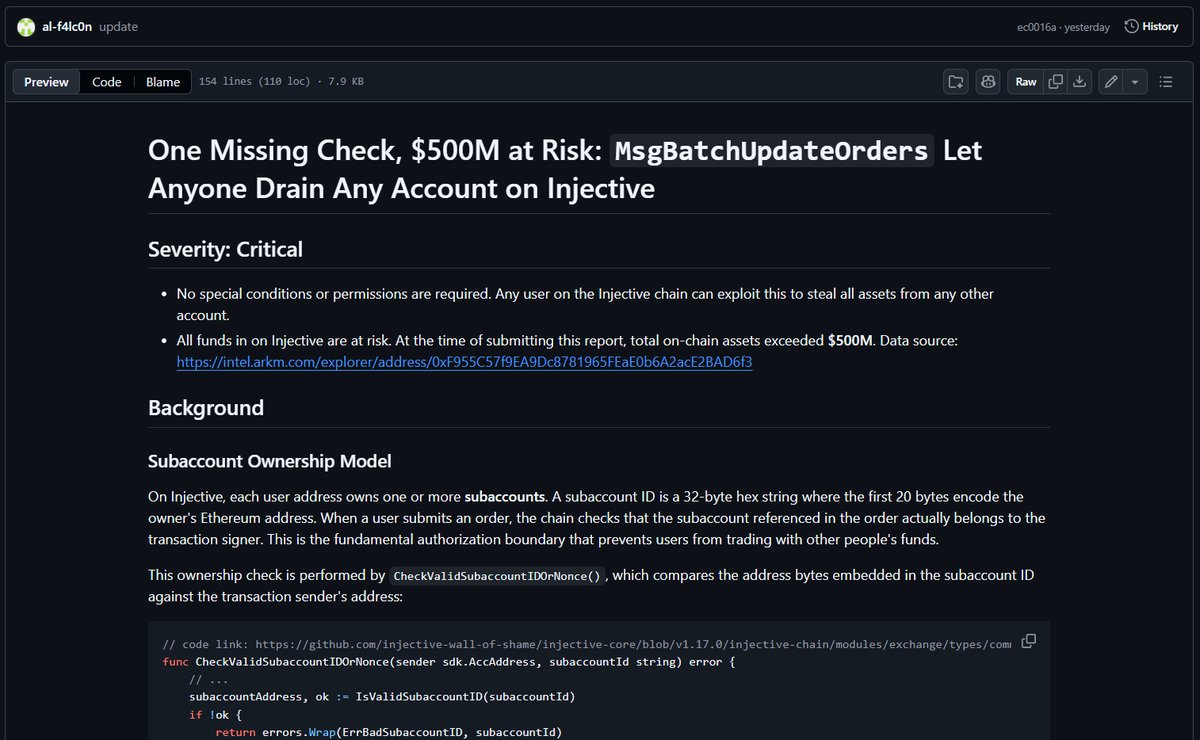Click the bold '$500M' figure in bullet

click(x=849, y=341)
